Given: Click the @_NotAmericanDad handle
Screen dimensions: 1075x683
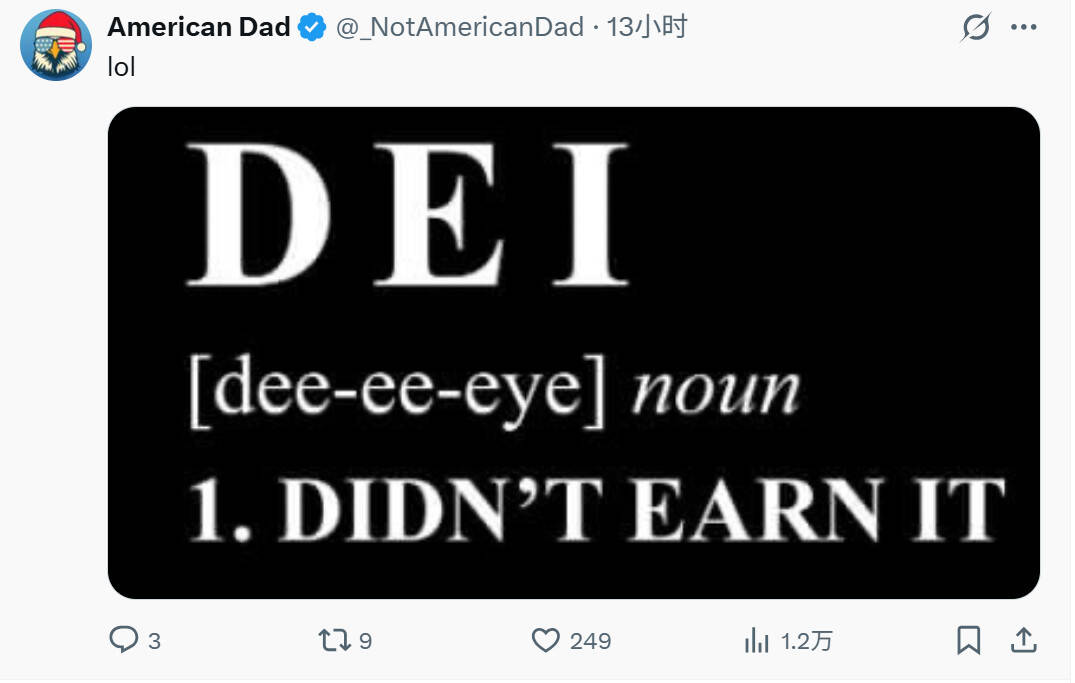Looking at the screenshot, I should 459,28.
